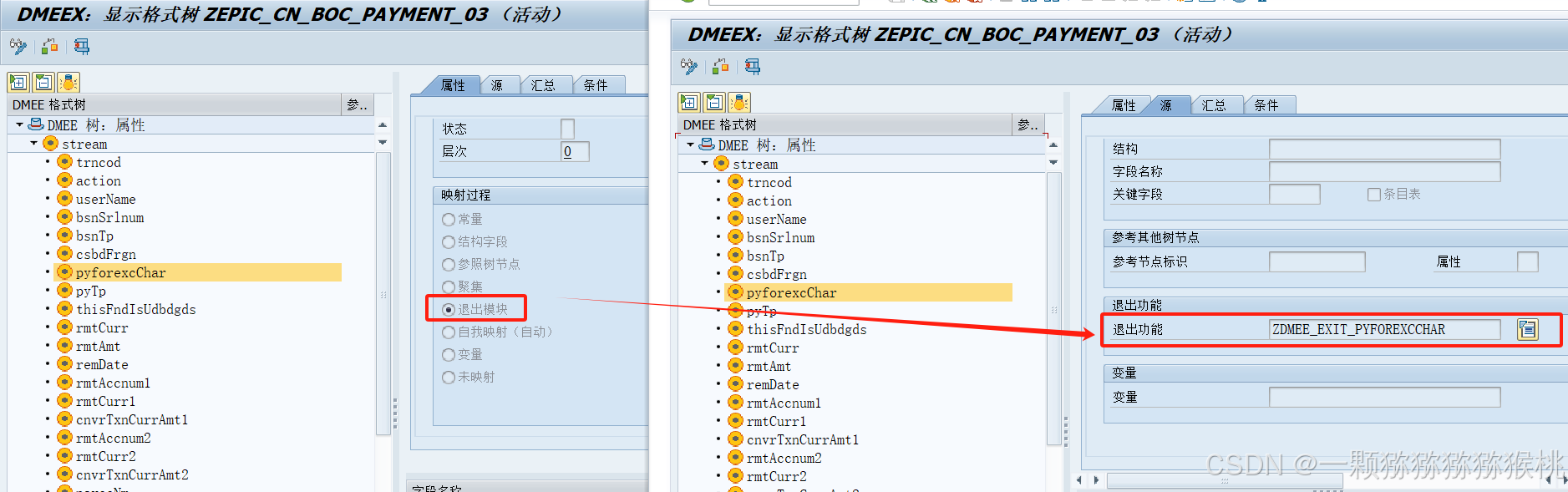Collapse DMEE 树 root node in right window
The image size is (1568, 492).
tap(690, 145)
